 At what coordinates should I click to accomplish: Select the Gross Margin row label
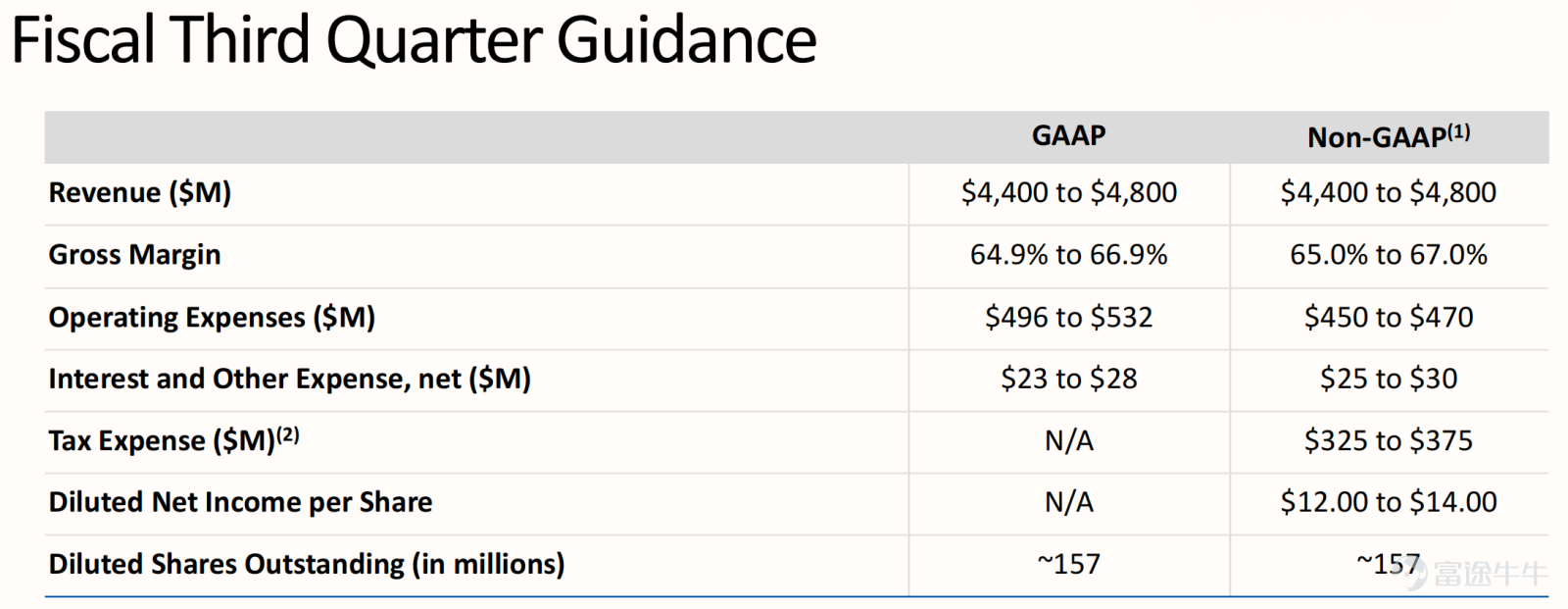pos(135,255)
